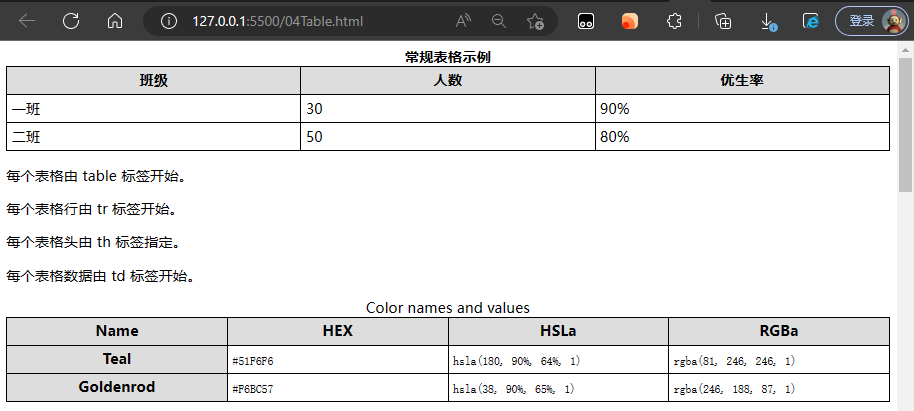Click the HEX column header

338,331
